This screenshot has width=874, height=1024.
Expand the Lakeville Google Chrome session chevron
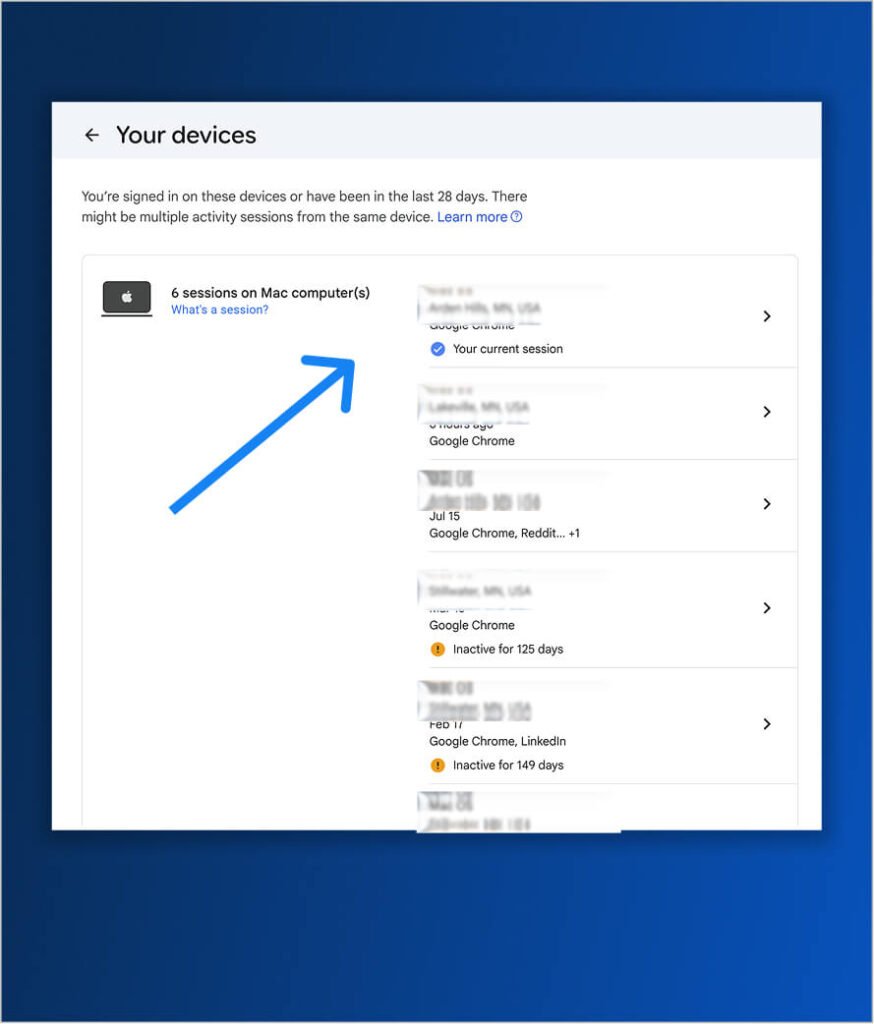coord(767,412)
